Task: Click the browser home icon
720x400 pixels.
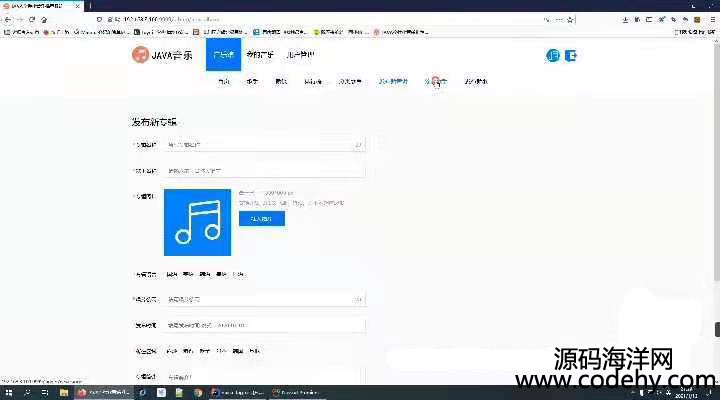Action: tap(44, 20)
